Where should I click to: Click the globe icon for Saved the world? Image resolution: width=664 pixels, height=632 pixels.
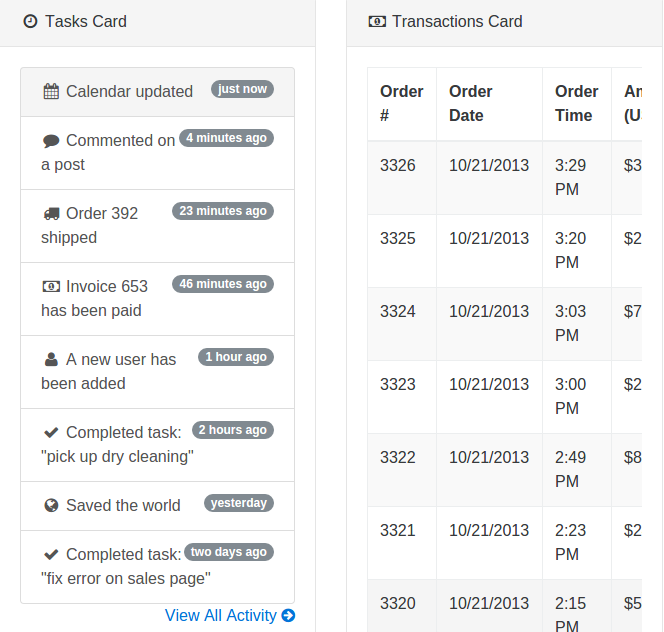51,505
